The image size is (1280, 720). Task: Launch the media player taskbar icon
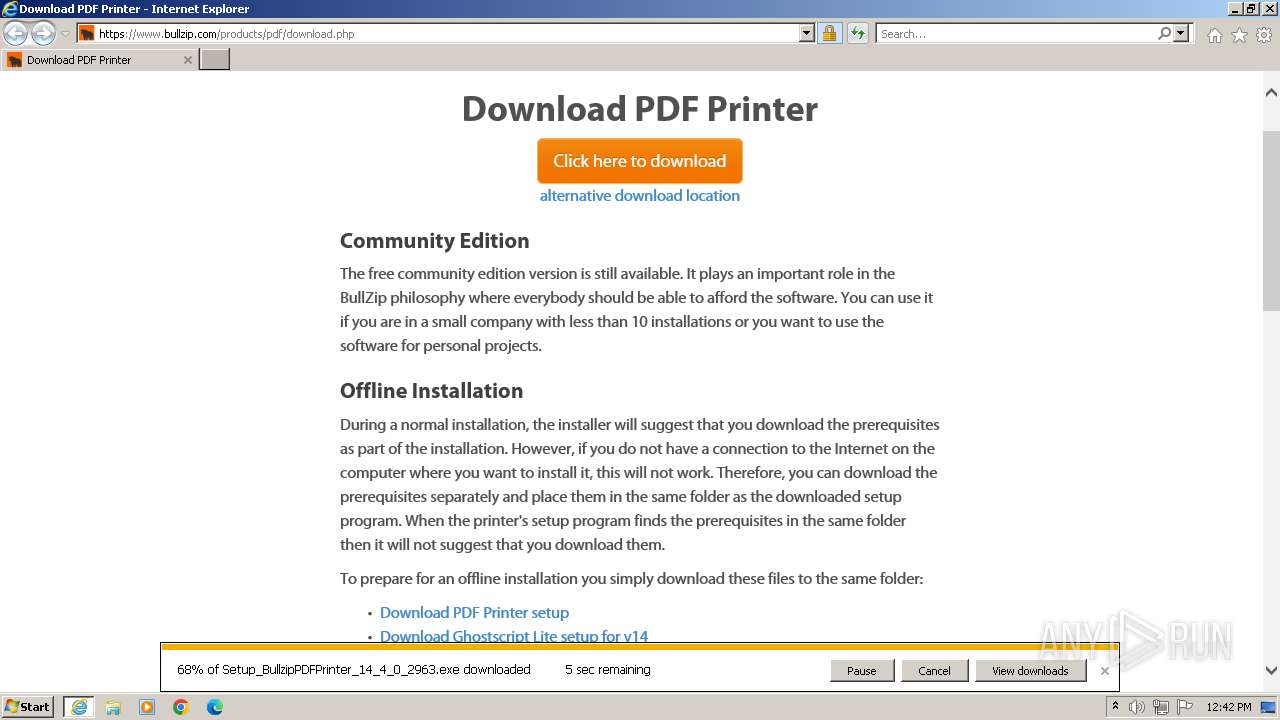click(147, 707)
